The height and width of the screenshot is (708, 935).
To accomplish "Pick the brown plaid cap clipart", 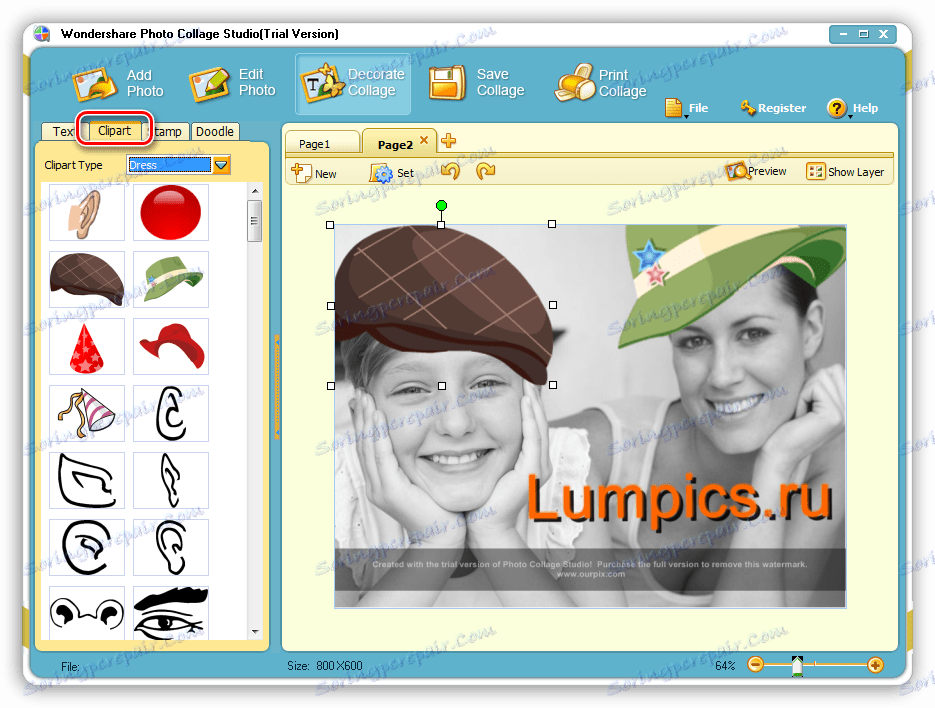I will click(x=87, y=279).
